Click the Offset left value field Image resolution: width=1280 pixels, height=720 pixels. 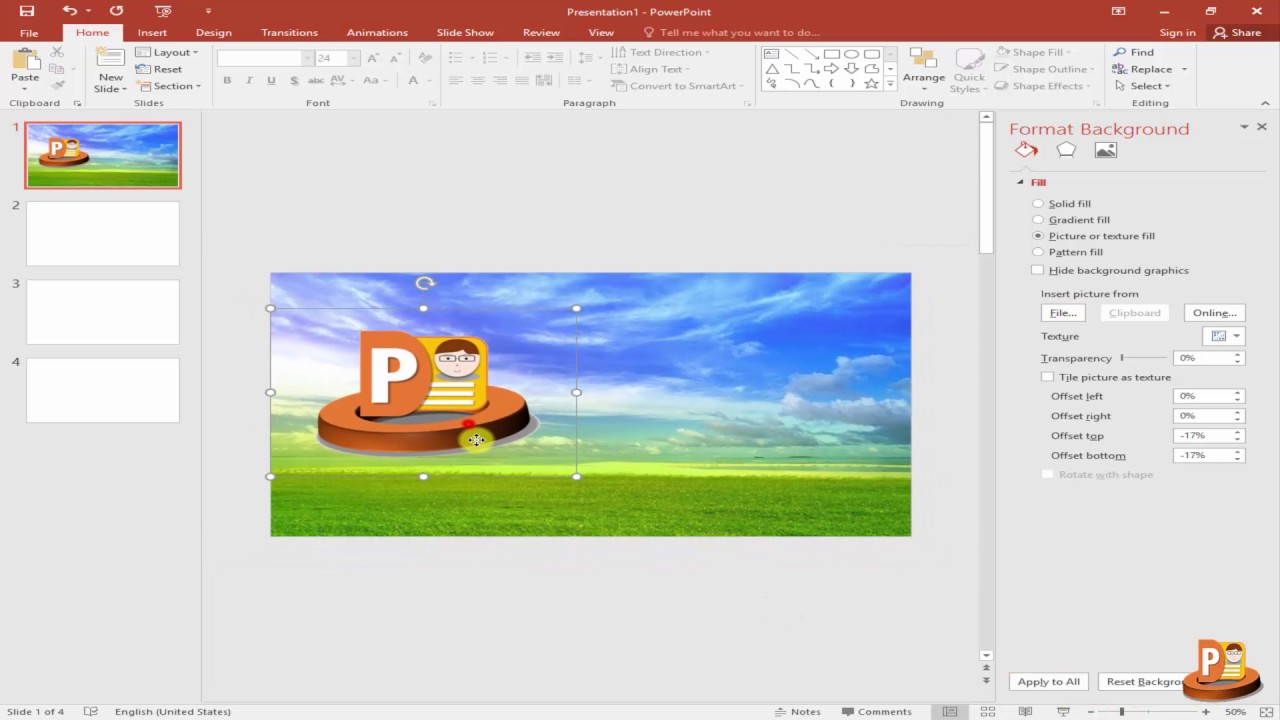point(1203,396)
